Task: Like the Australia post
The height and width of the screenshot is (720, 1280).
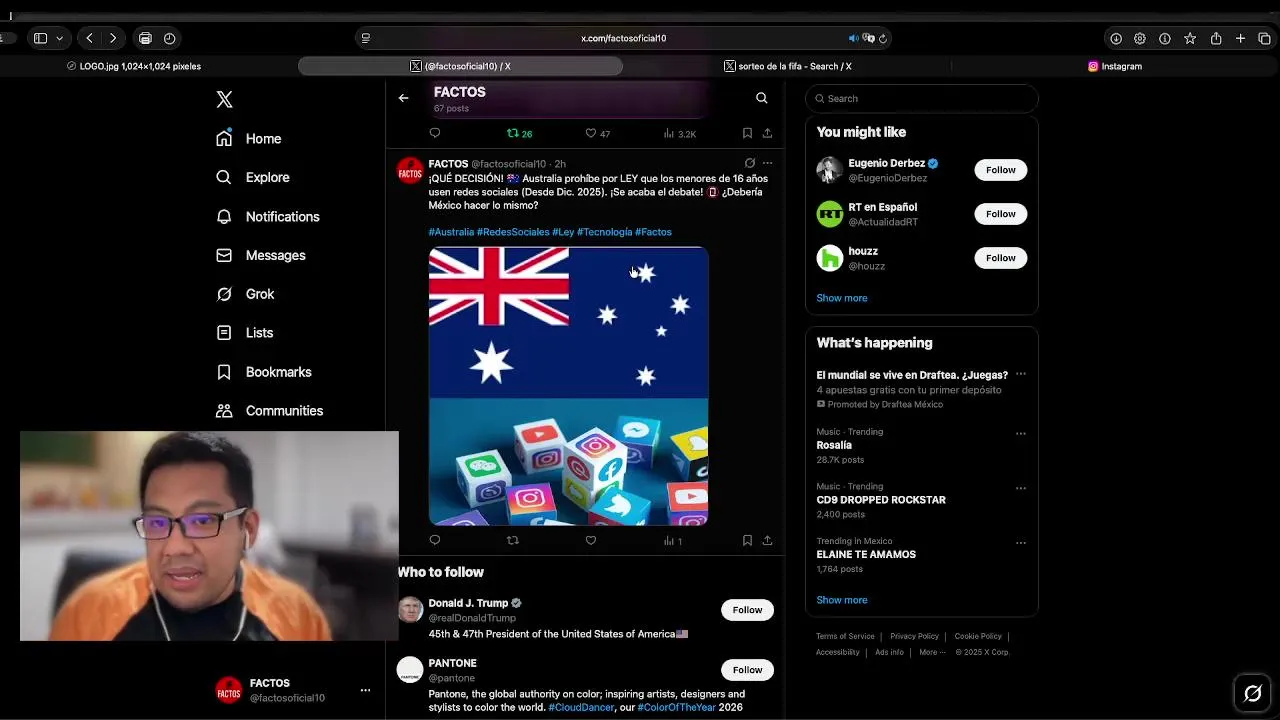Action: 591,540
